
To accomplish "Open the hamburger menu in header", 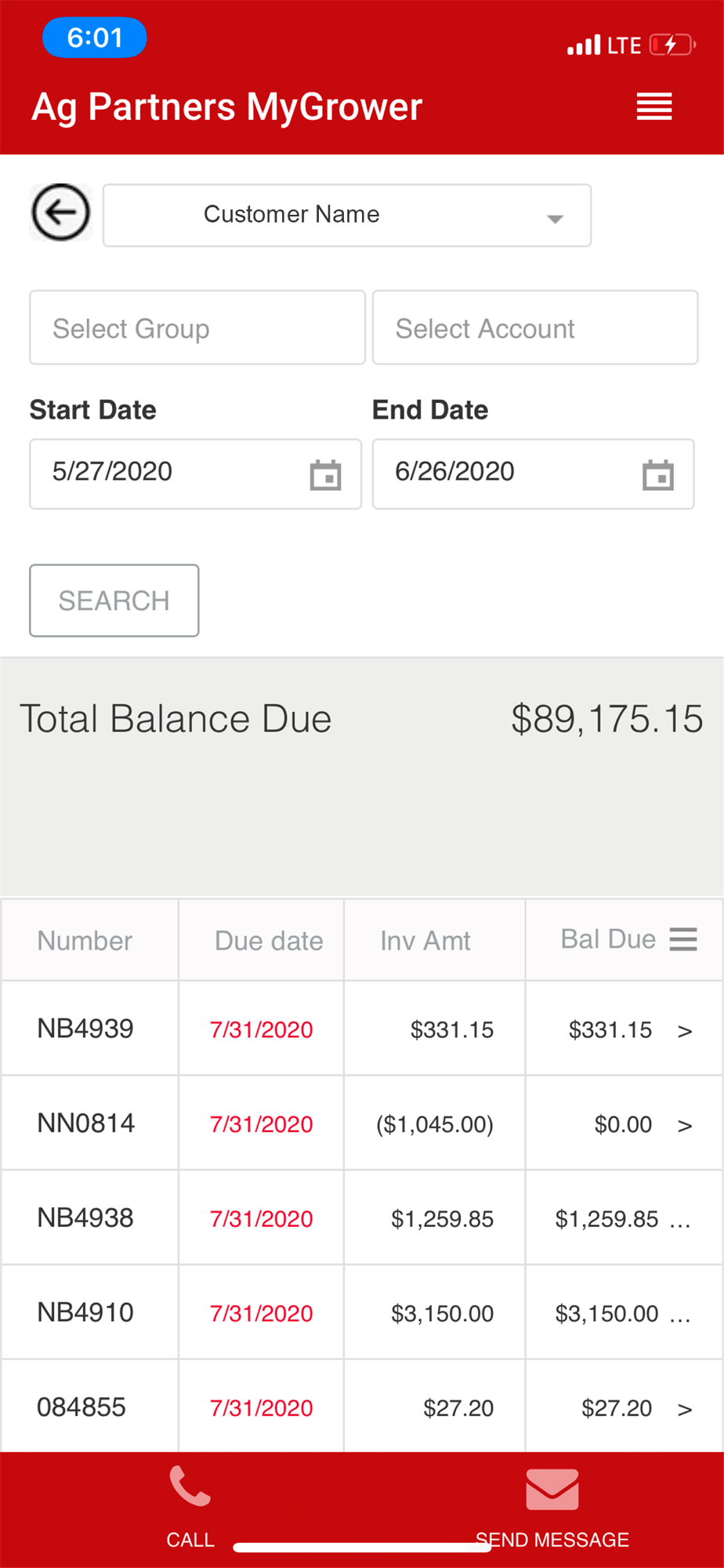I will 653,107.
